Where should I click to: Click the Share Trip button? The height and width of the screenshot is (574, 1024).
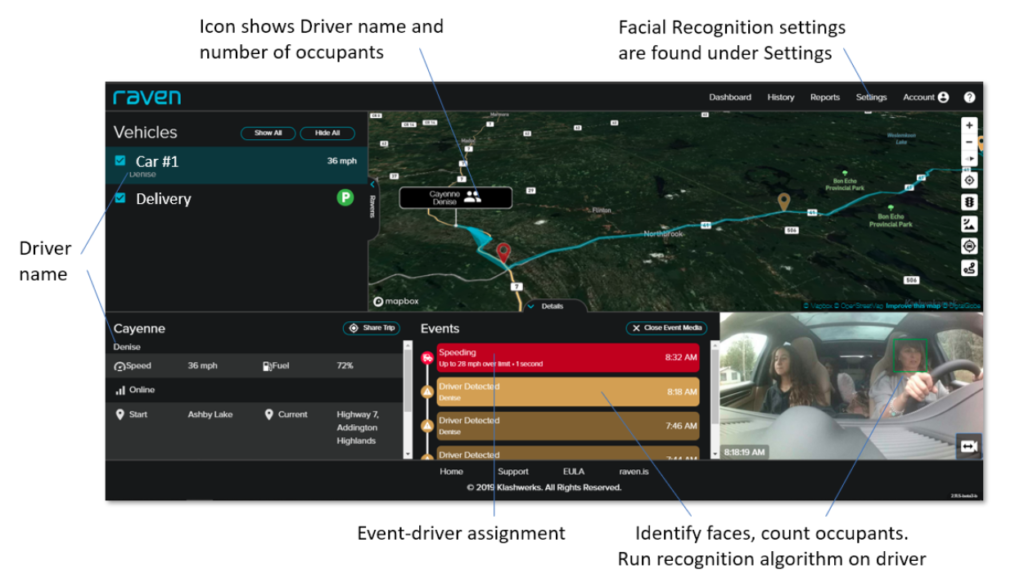372,328
